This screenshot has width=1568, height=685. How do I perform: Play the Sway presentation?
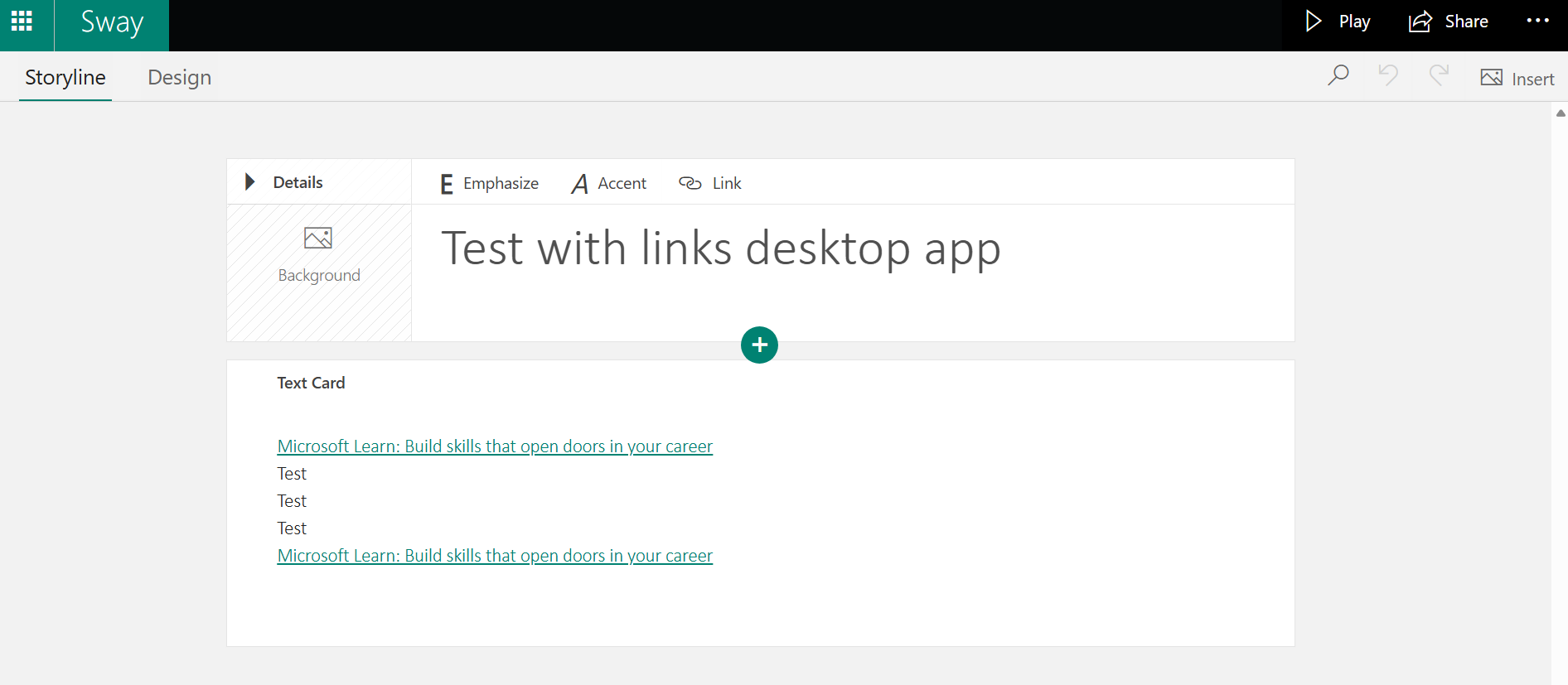click(x=1338, y=22)
